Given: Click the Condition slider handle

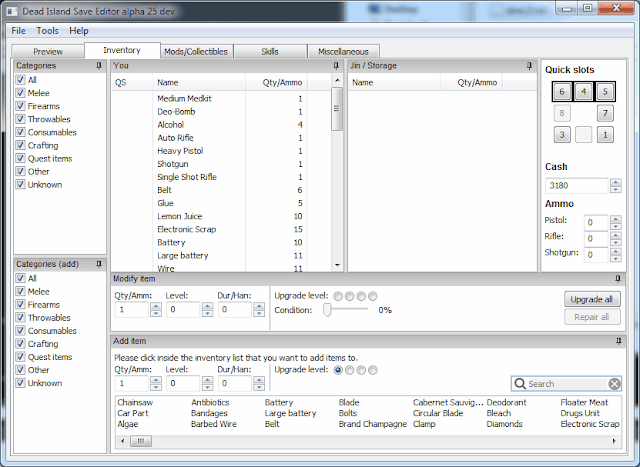Looking at the screenshot, I should point(326,310).
